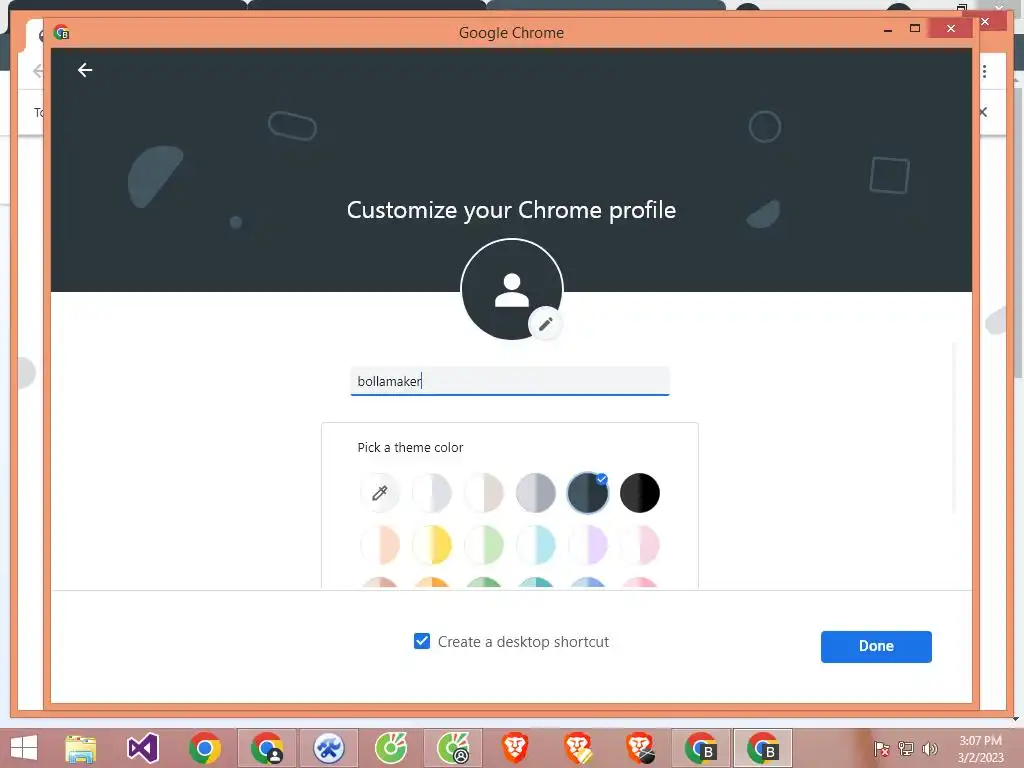Launch Visual Studio from the taskbar
This screenshot has height=768, width=1024.
tap(143, 748)
